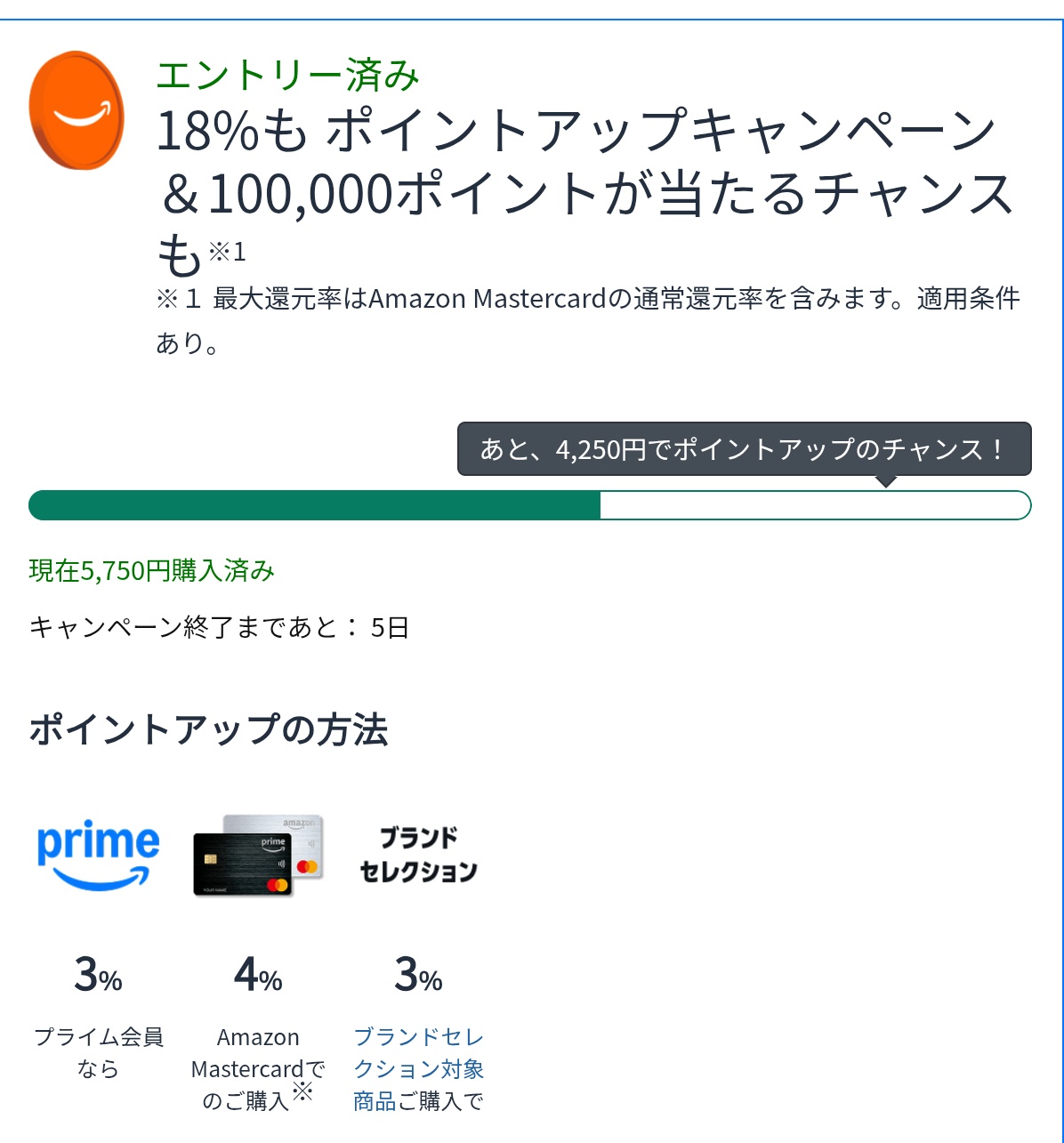This screenshot has width=1064, height=1143.
Task: Click the orange Amazon smile coin icon
Action: coord(77,110)
